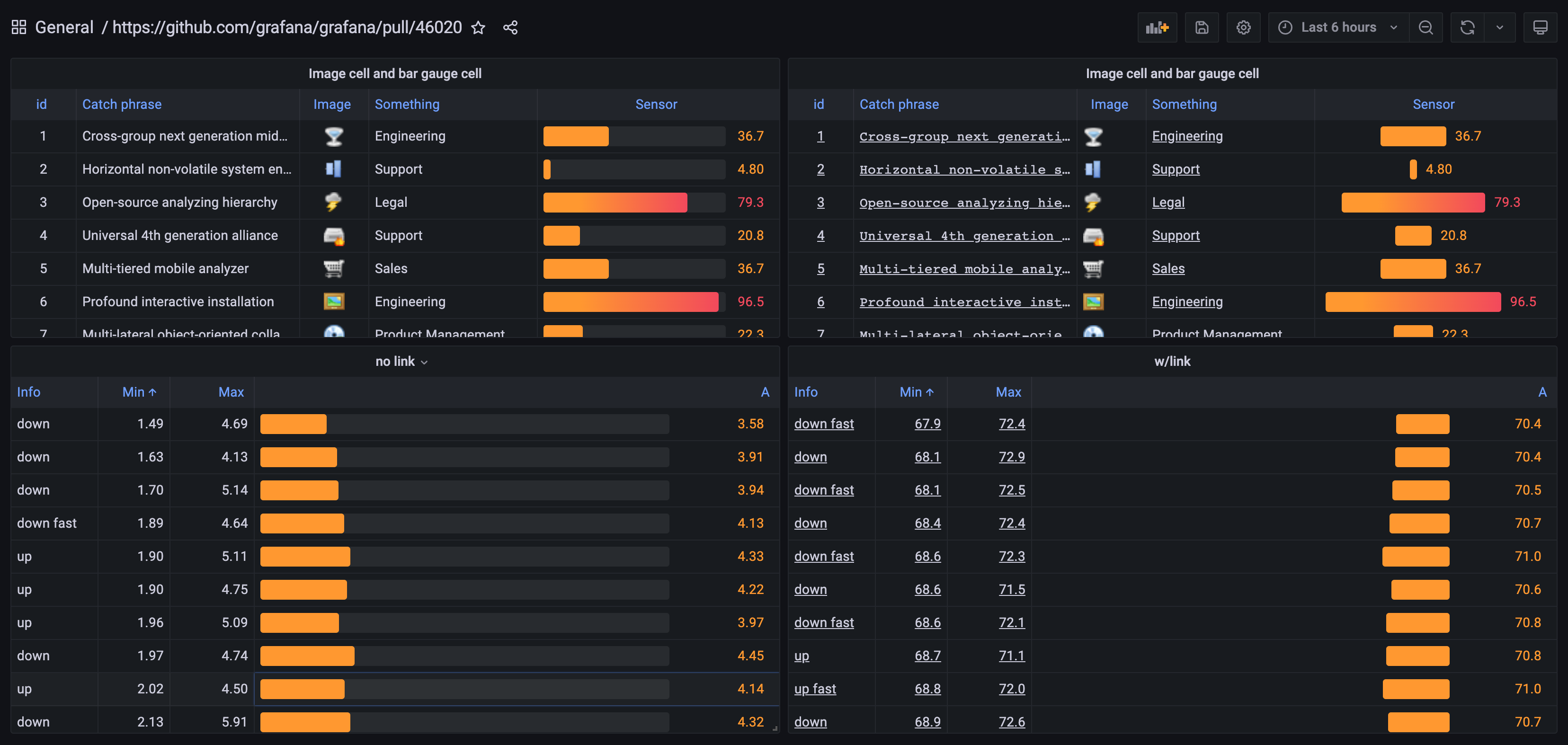Screen dimensions: 1568x745
Task: Create a new panel from the toolbar
Action: point(1157,27)
